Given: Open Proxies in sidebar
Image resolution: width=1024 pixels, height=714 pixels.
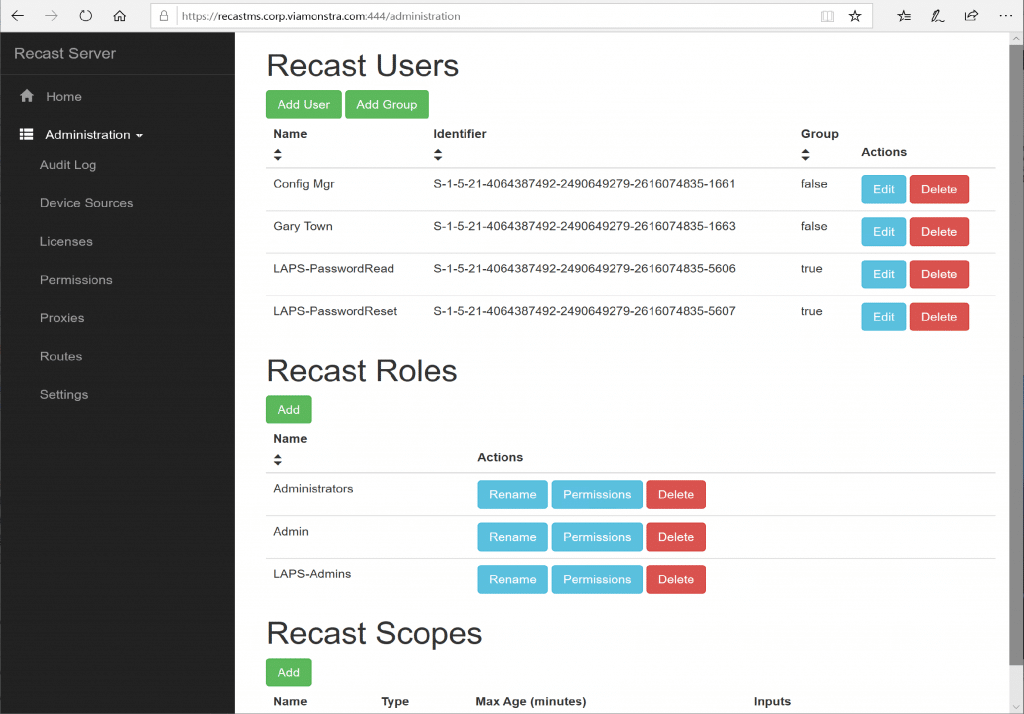Looking at the screenshot, I should (62, 318).
